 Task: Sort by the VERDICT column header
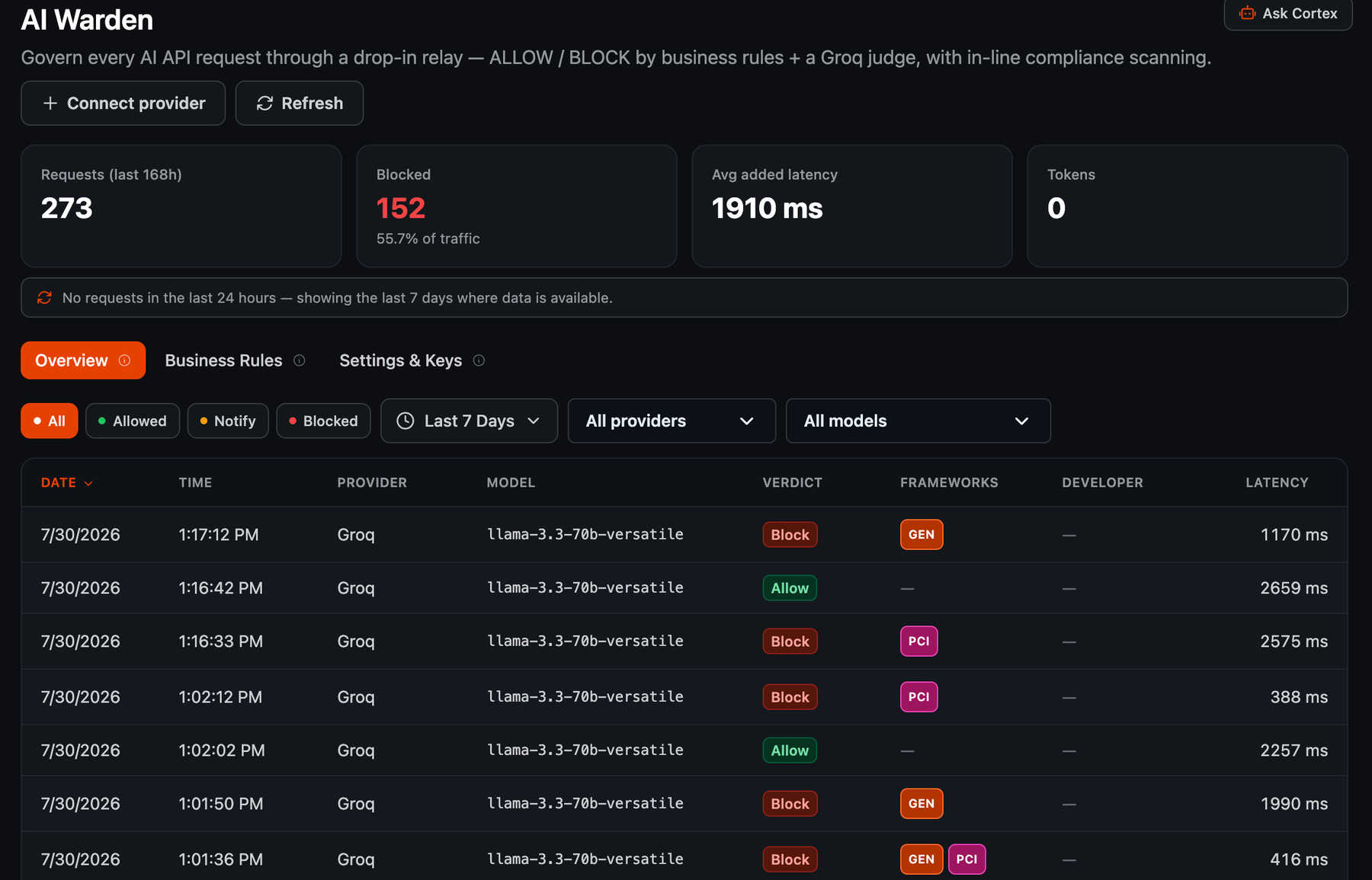coord(792,482)
